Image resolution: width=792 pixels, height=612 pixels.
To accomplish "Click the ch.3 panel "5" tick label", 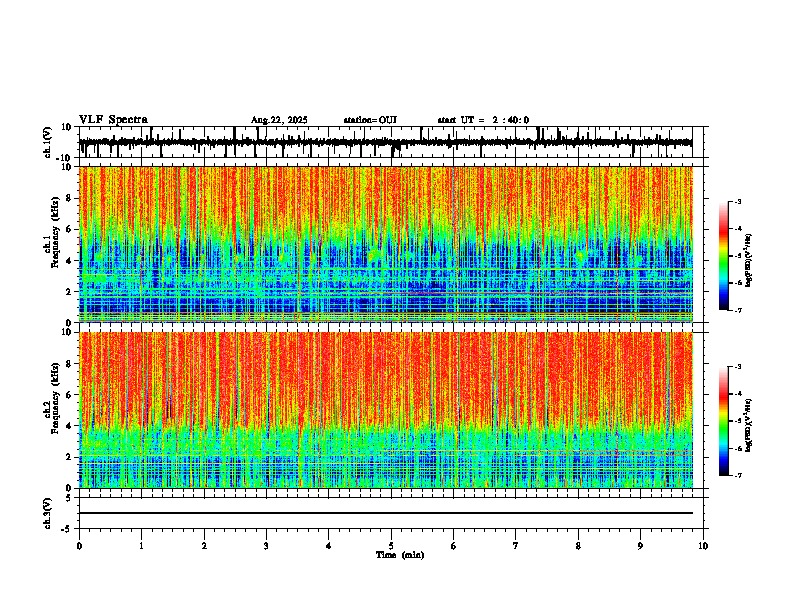I will pyautogui.click(x=70, y=498).
